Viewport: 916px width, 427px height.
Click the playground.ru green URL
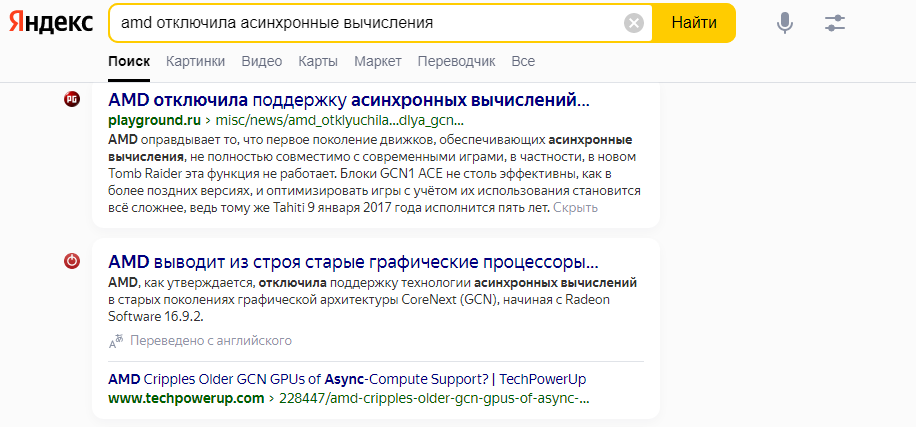(x=148, y=120)
